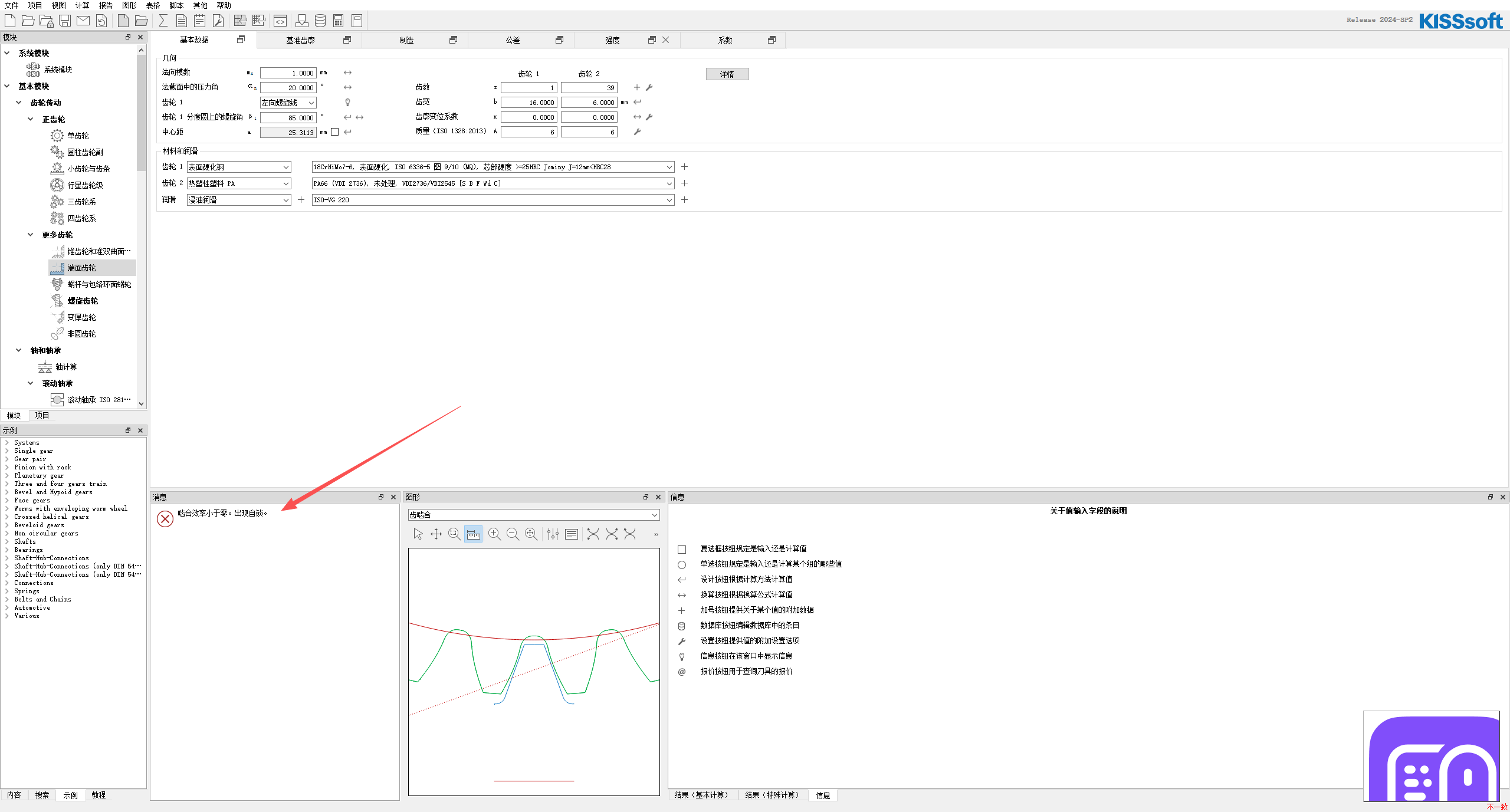Switch to 结果（基本计算） tab at bottom
The image size is (1510, 812).
(x=701, y=795)
